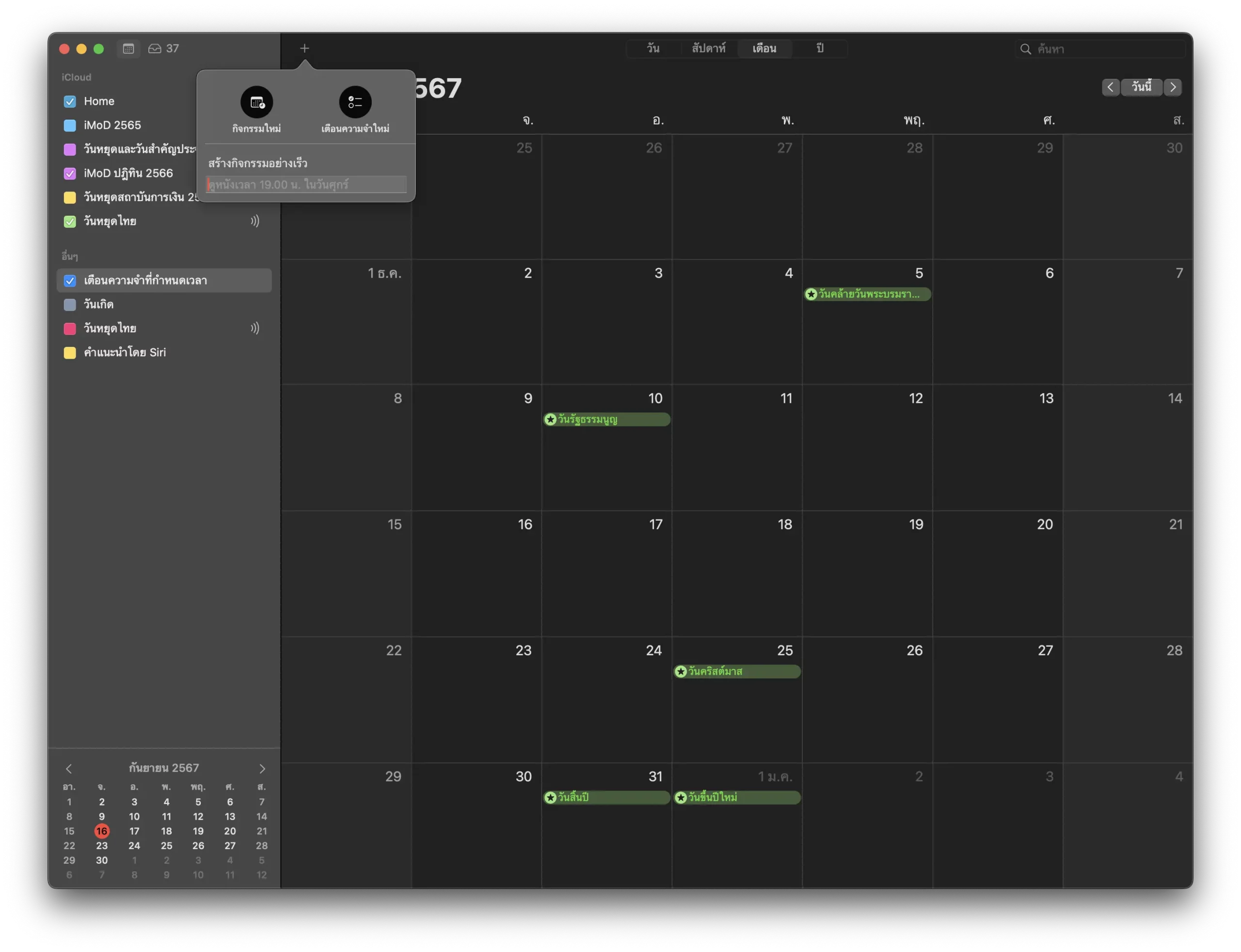Switch to the สัปดาห์ (week) view tab
The width and height of the screenshot is (1241, 952).
point(708,49)
